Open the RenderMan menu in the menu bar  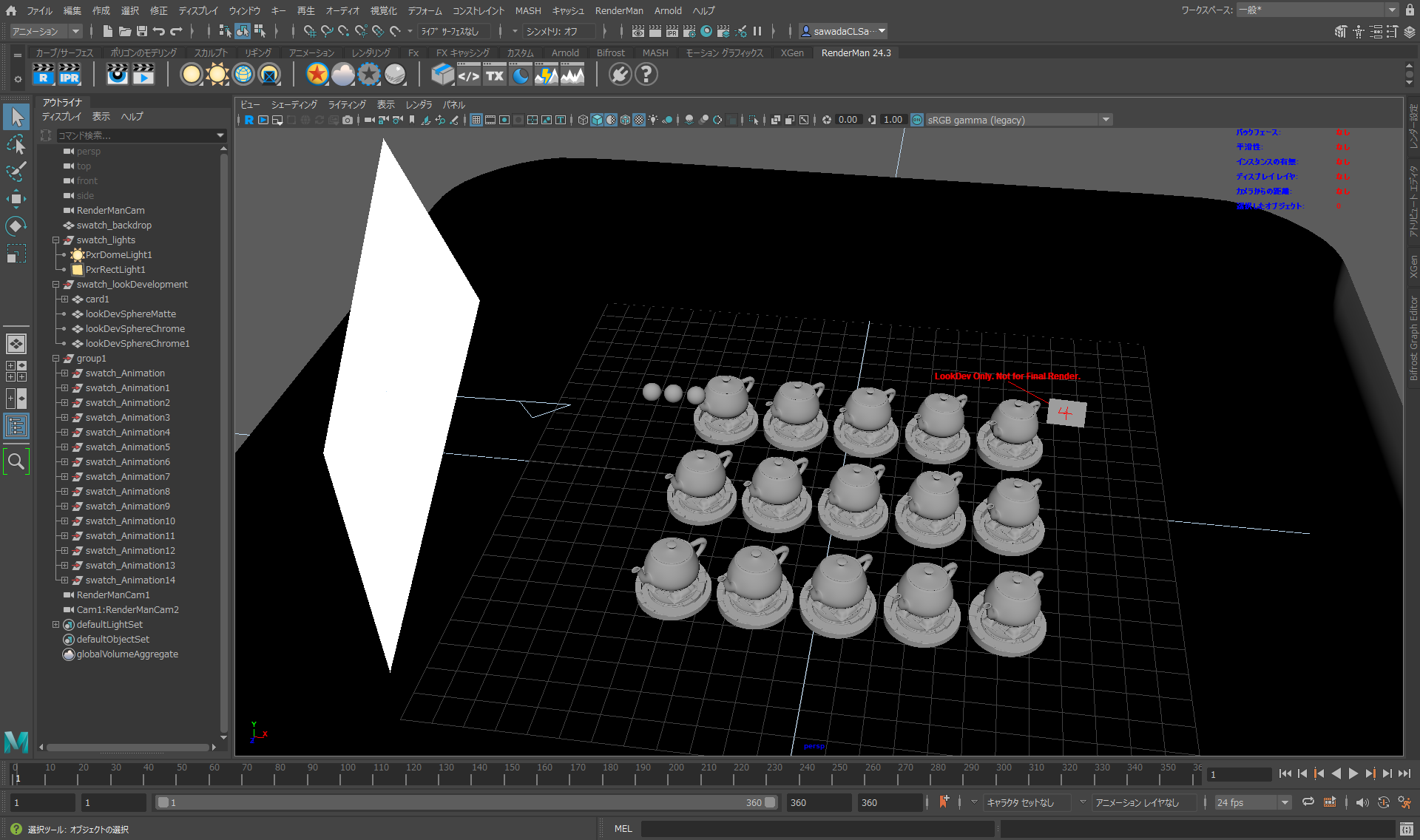coord(619,10)
